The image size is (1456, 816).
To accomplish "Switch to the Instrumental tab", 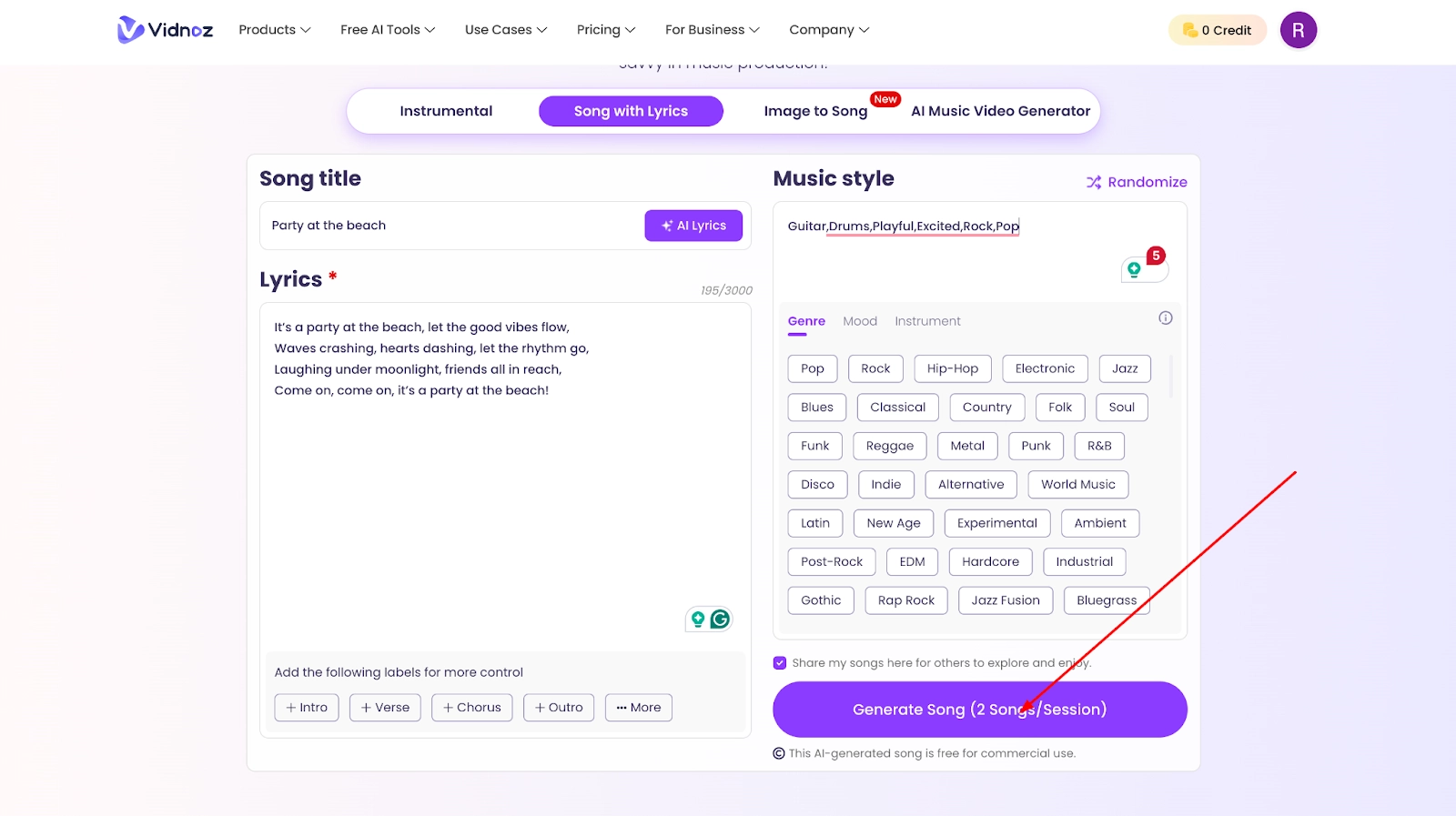I will (x=446, y=111).
